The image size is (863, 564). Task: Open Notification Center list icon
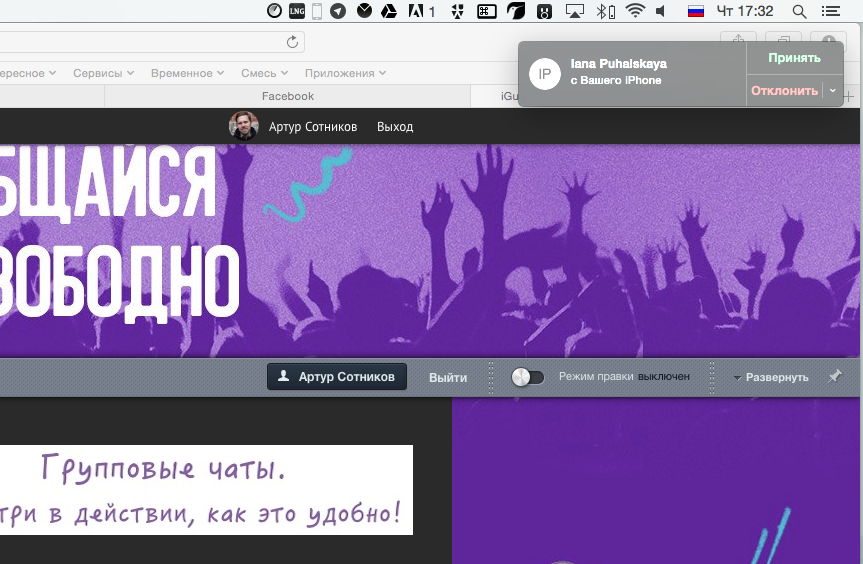(x=830, y=11)
